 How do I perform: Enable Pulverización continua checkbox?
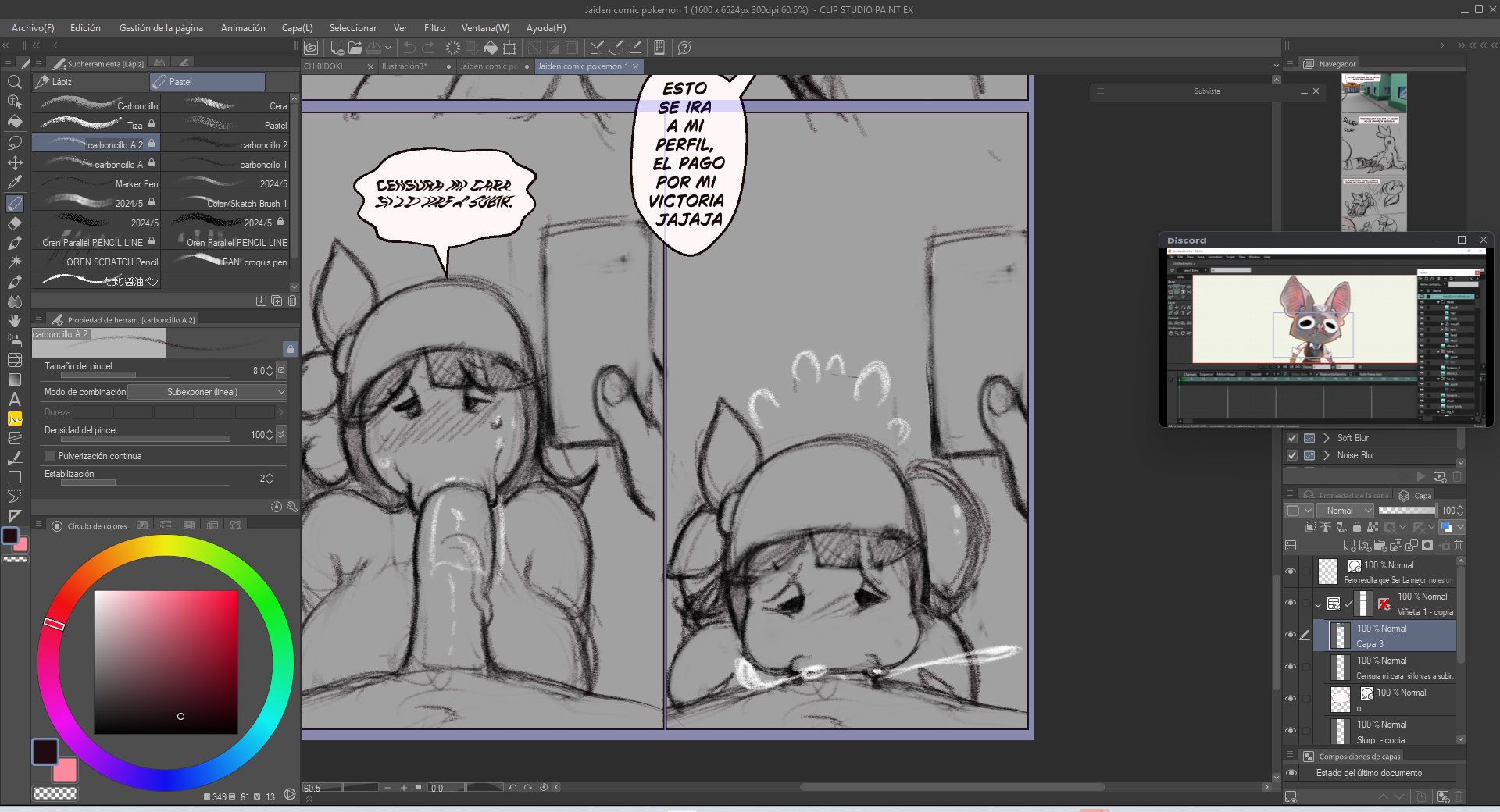50,456
